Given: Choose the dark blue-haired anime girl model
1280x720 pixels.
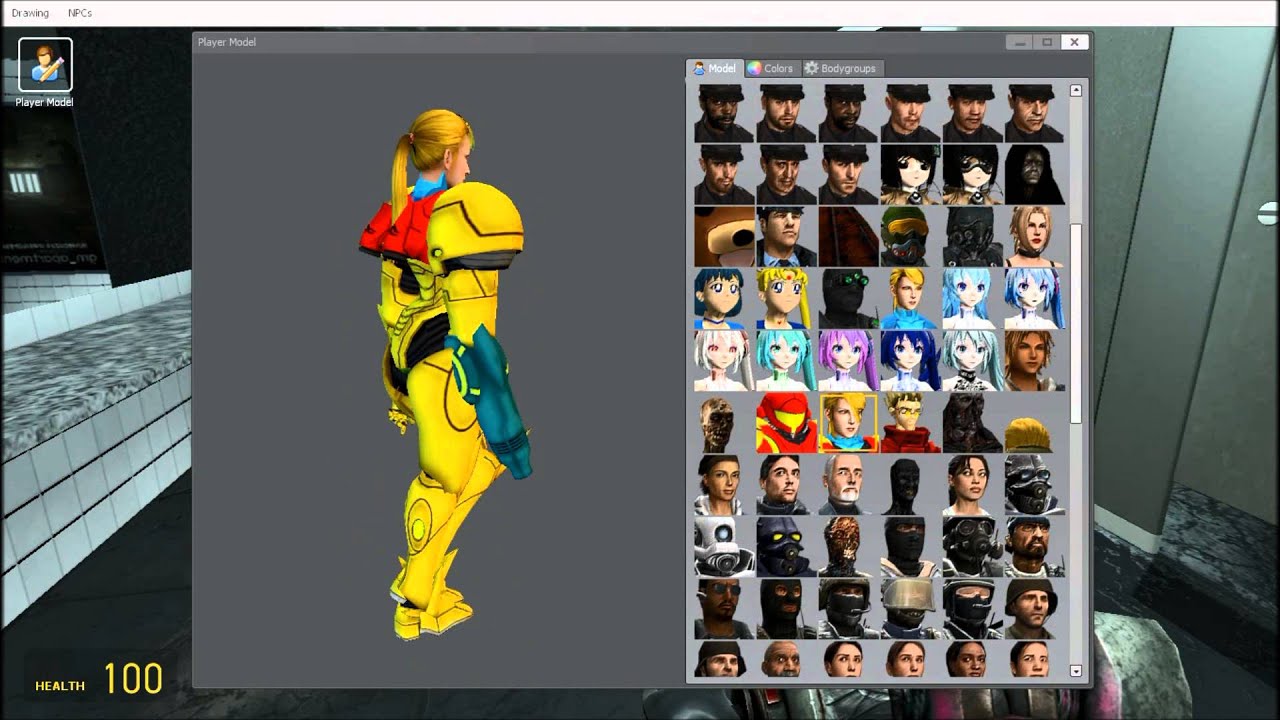Looking at the screenshot, I should click(910, 360).
